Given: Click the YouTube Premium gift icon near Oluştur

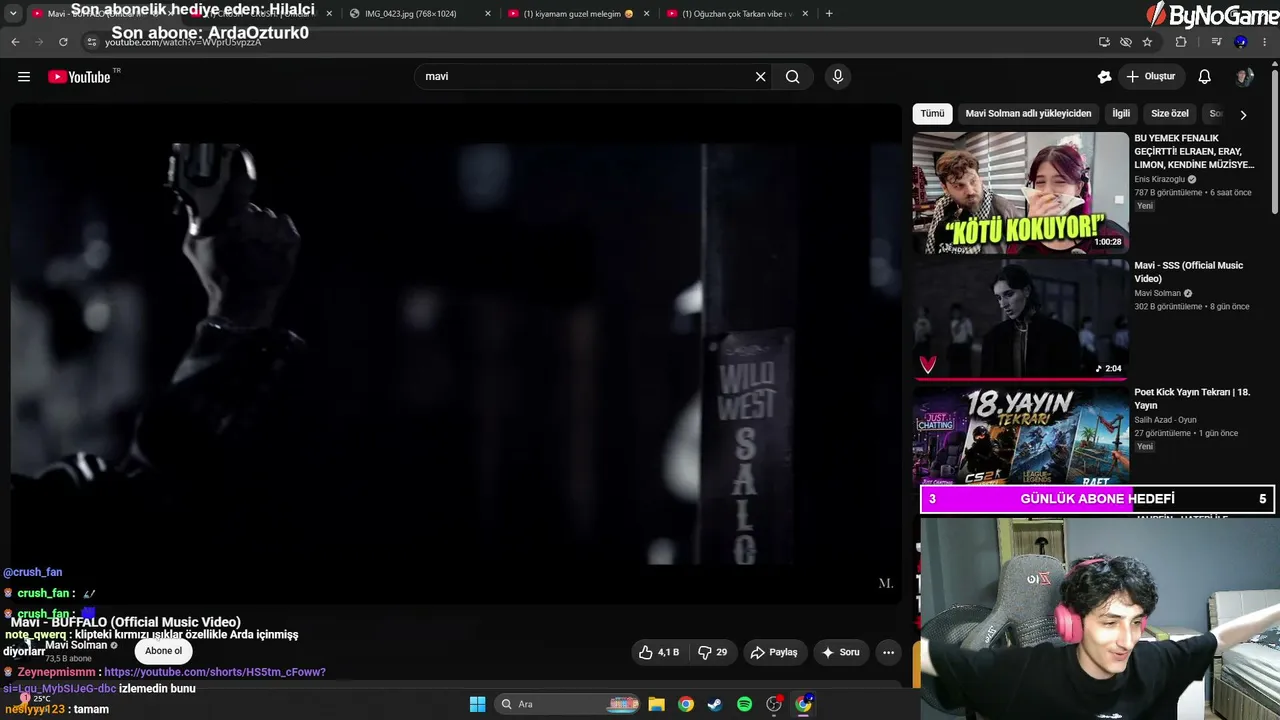Looking at the screenshot, I should pyautogui.click(x=1104, y=77).
